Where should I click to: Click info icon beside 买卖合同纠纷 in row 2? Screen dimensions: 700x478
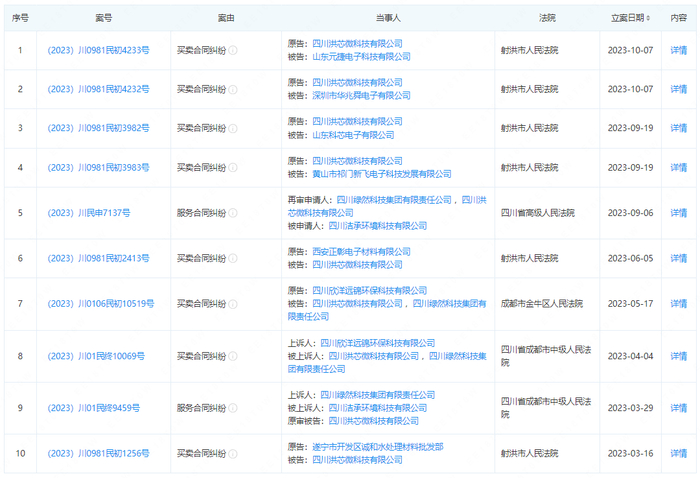click(233, 89)
